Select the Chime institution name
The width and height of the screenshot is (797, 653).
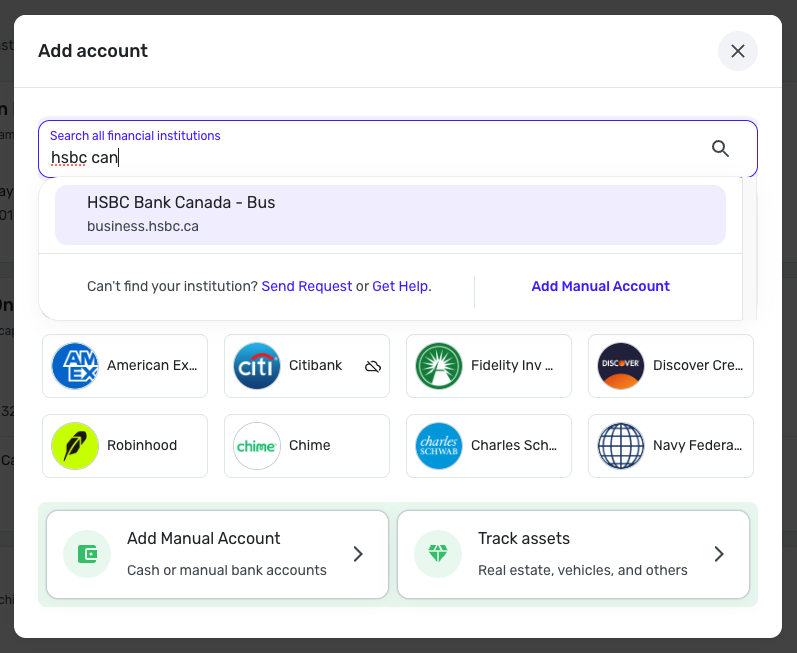pos(310,445)
